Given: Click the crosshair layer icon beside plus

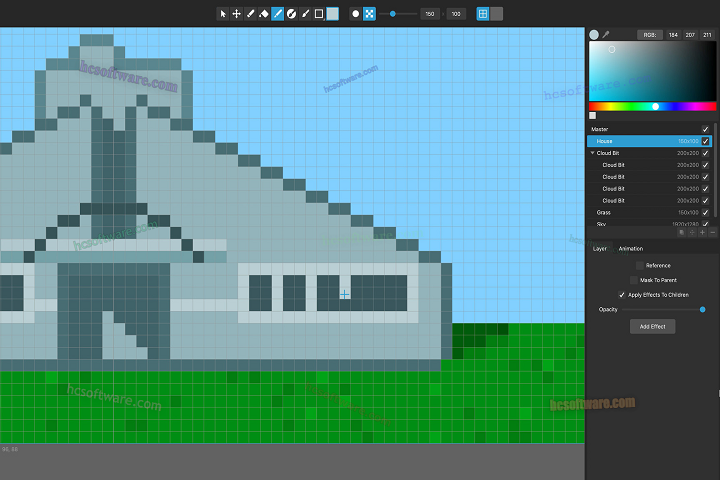Looking at the screenshot, I should pyautogui.click(x=692, y=233).
